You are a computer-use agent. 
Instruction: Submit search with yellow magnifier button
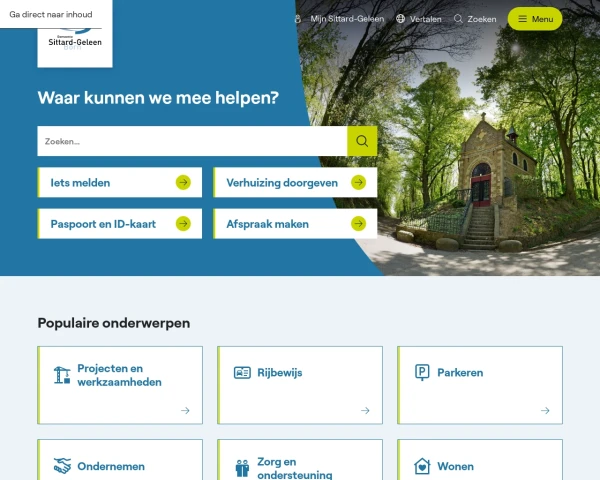click(362, 141)
